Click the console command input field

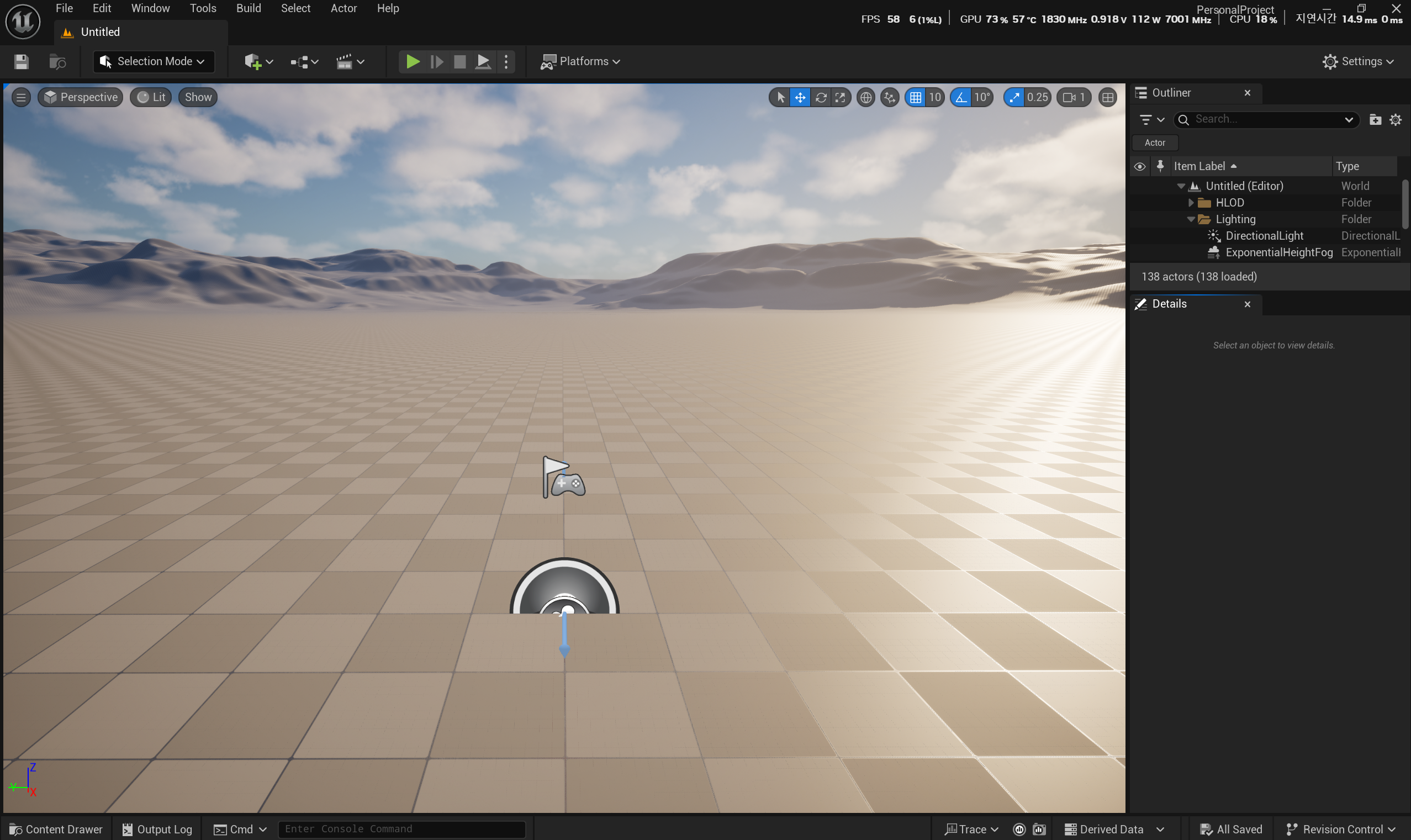[x=401, y=829]
